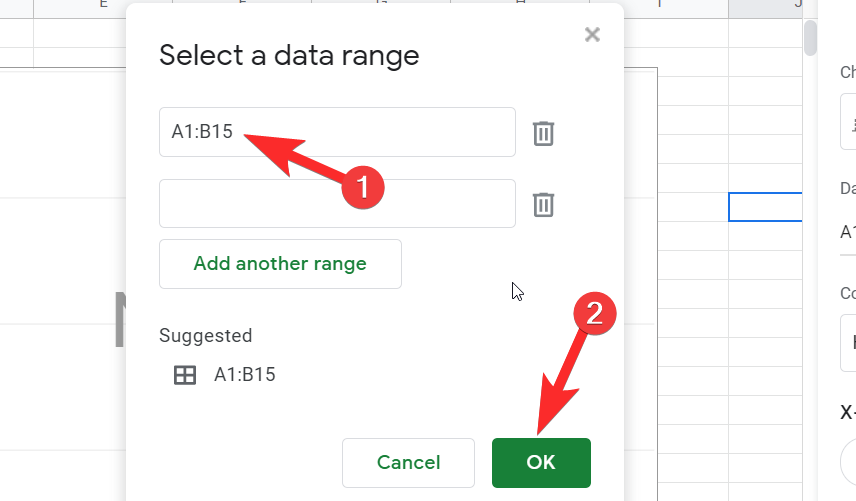Screen dimensions: 856x501
Task: Close the Select a data range dialog
Action: 592,35
